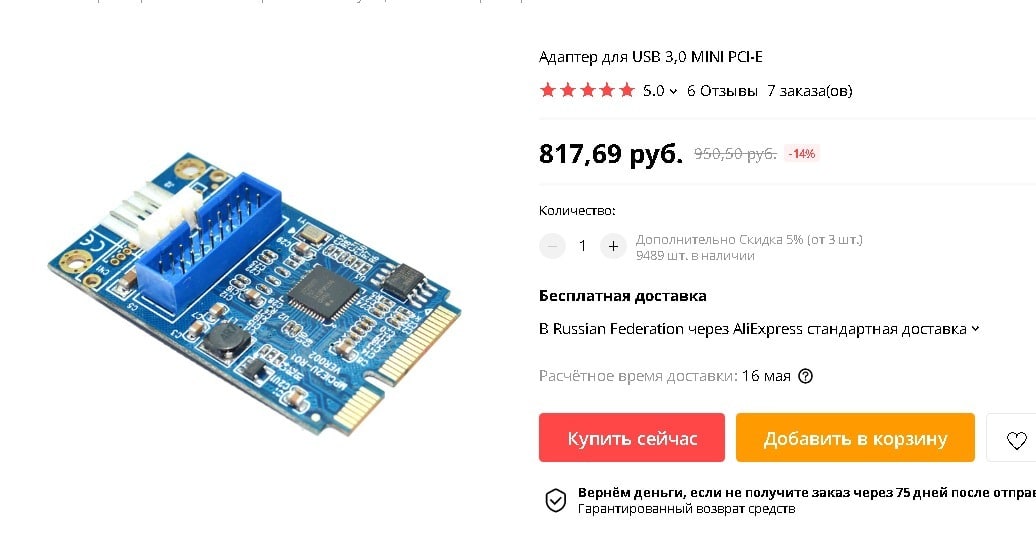Click the 817,69 руб. price

pos(610,153)
